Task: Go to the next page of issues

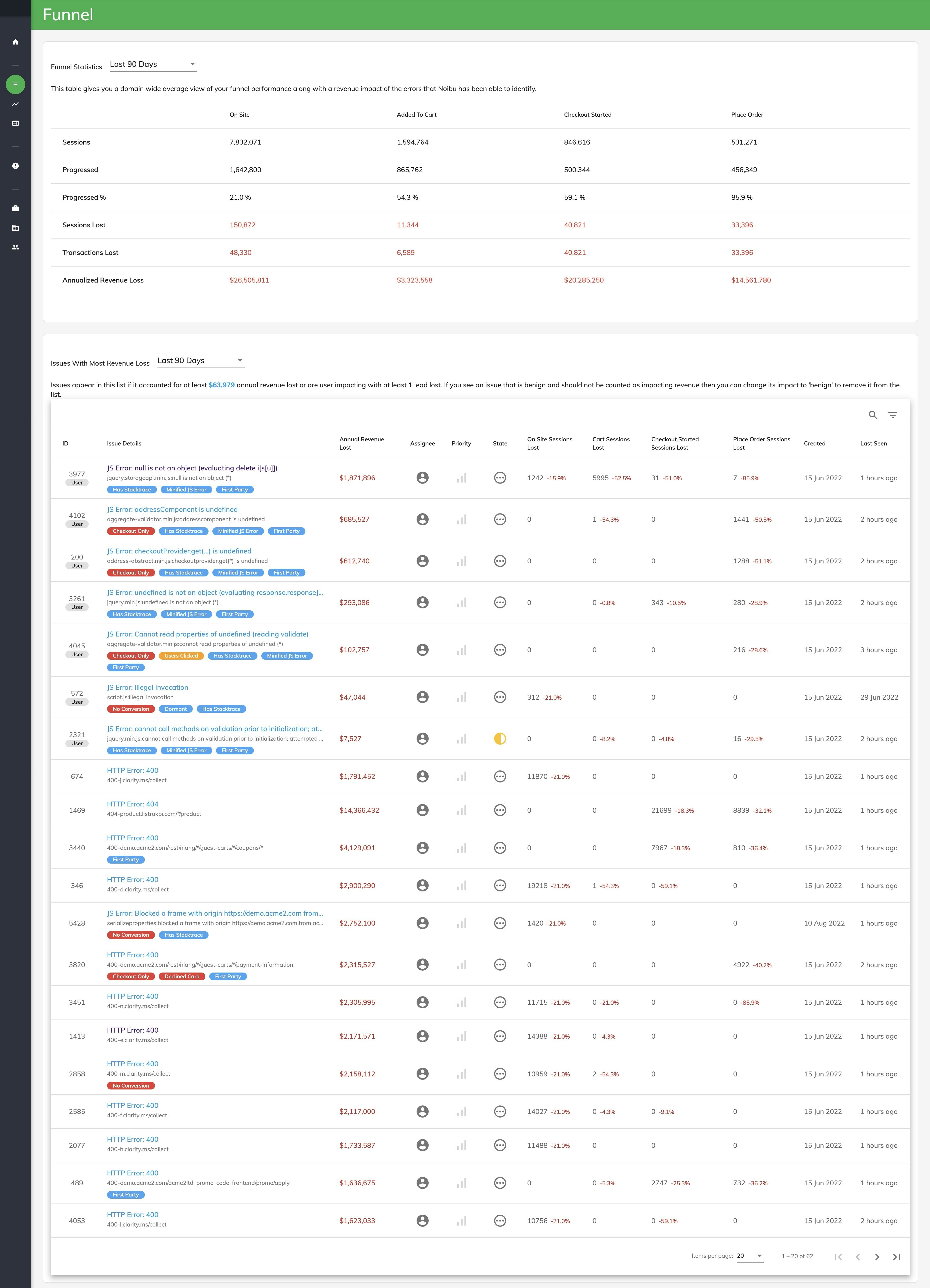Action: [x=877, y=1256]
